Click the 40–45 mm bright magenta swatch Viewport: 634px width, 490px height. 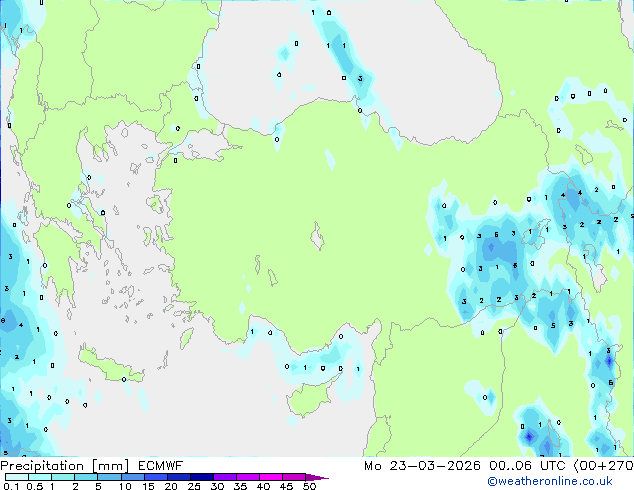[271, 477]
